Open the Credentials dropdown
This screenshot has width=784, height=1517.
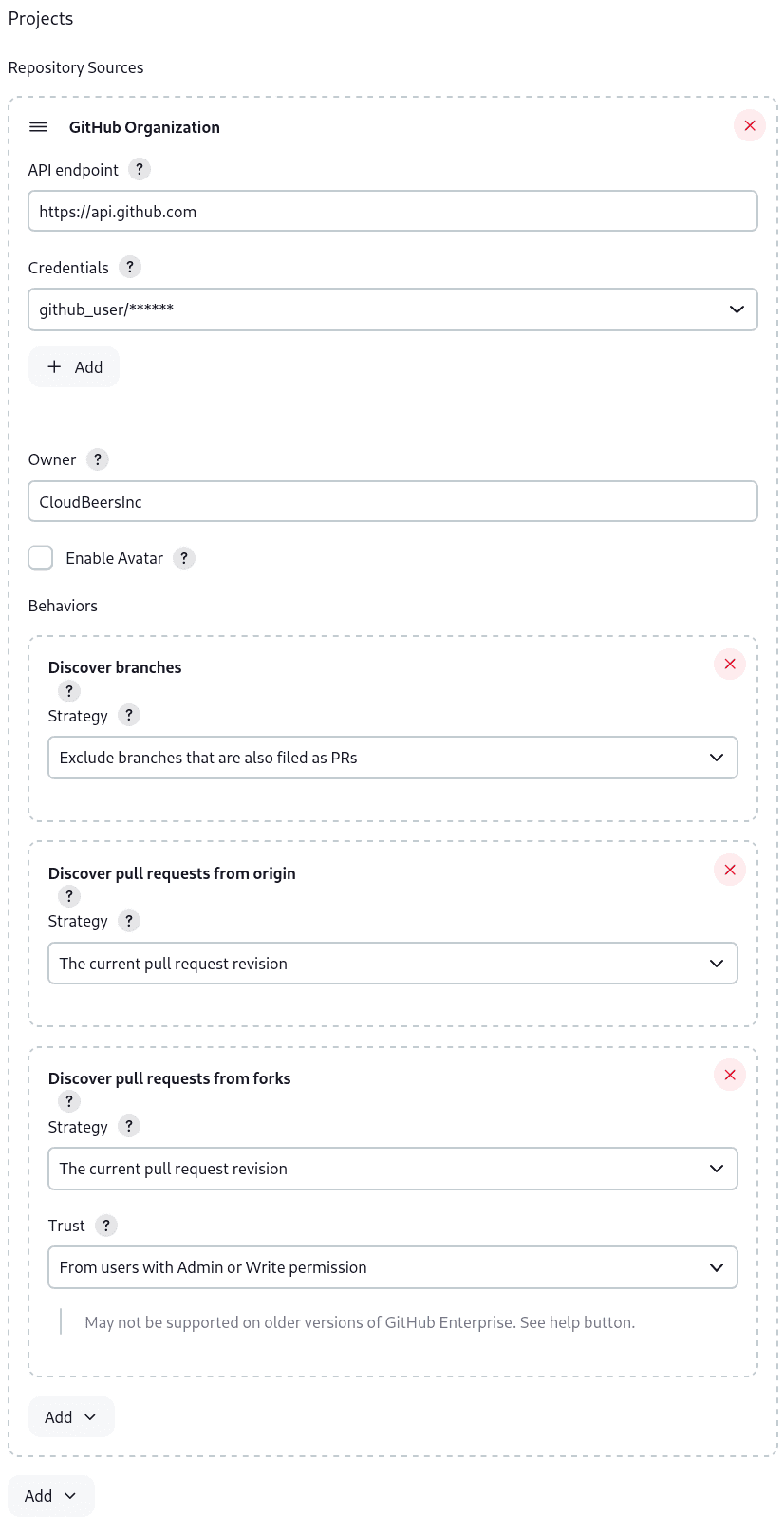coord(392,309)
